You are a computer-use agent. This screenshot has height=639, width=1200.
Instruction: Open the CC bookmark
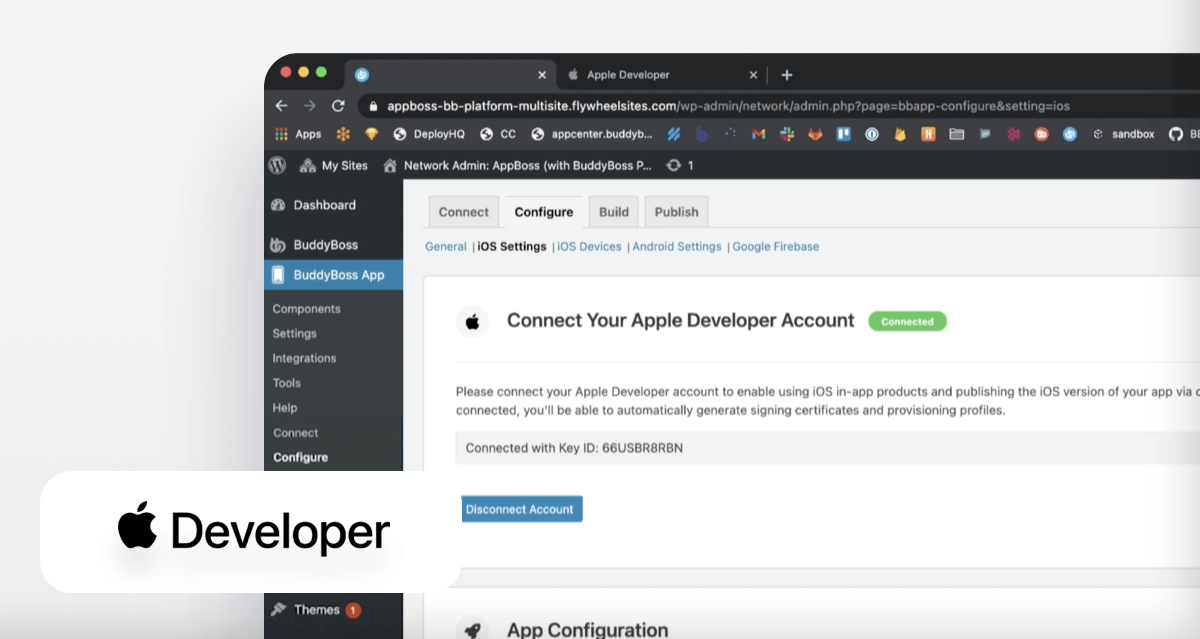(498, 134)
